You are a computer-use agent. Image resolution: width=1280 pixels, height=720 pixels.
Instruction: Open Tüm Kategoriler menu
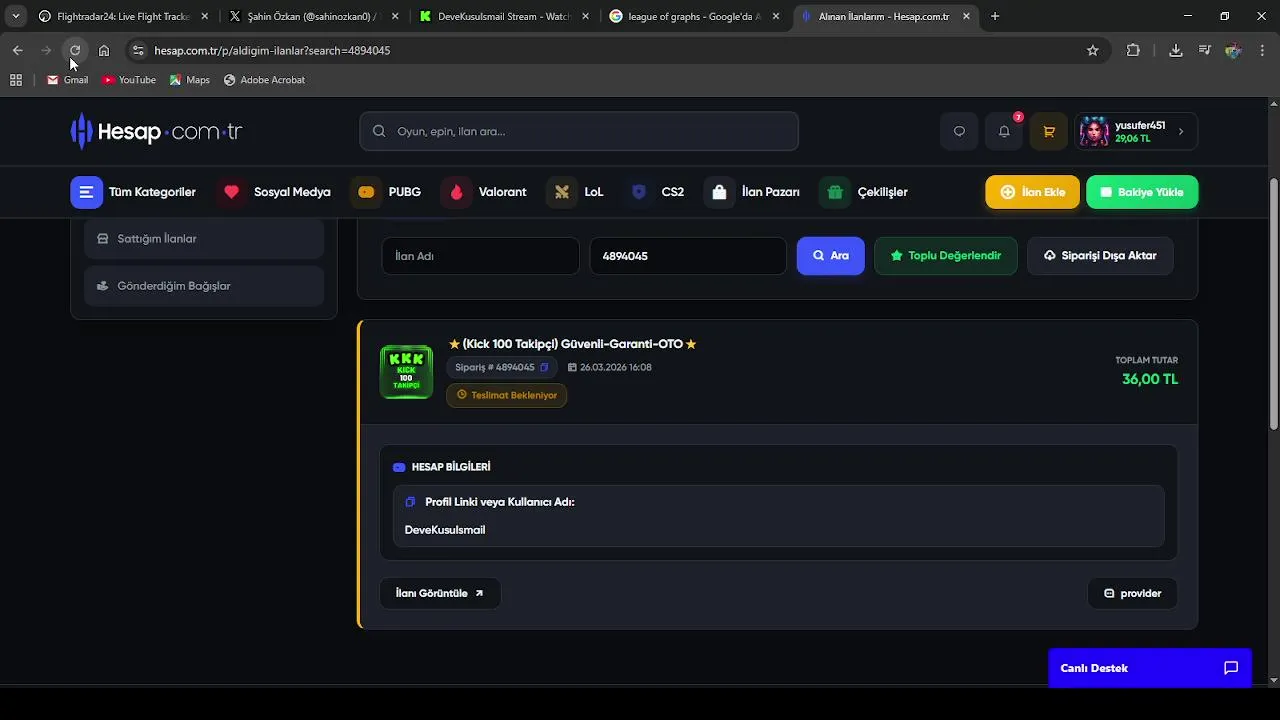click(133, 192)
